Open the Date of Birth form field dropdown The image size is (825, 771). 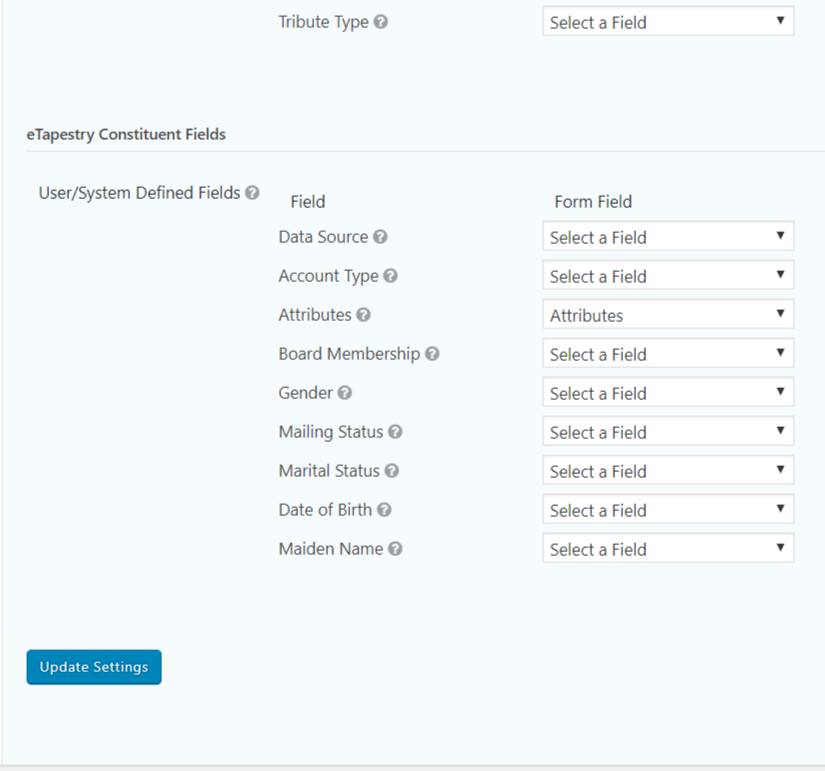coord(668,509)
